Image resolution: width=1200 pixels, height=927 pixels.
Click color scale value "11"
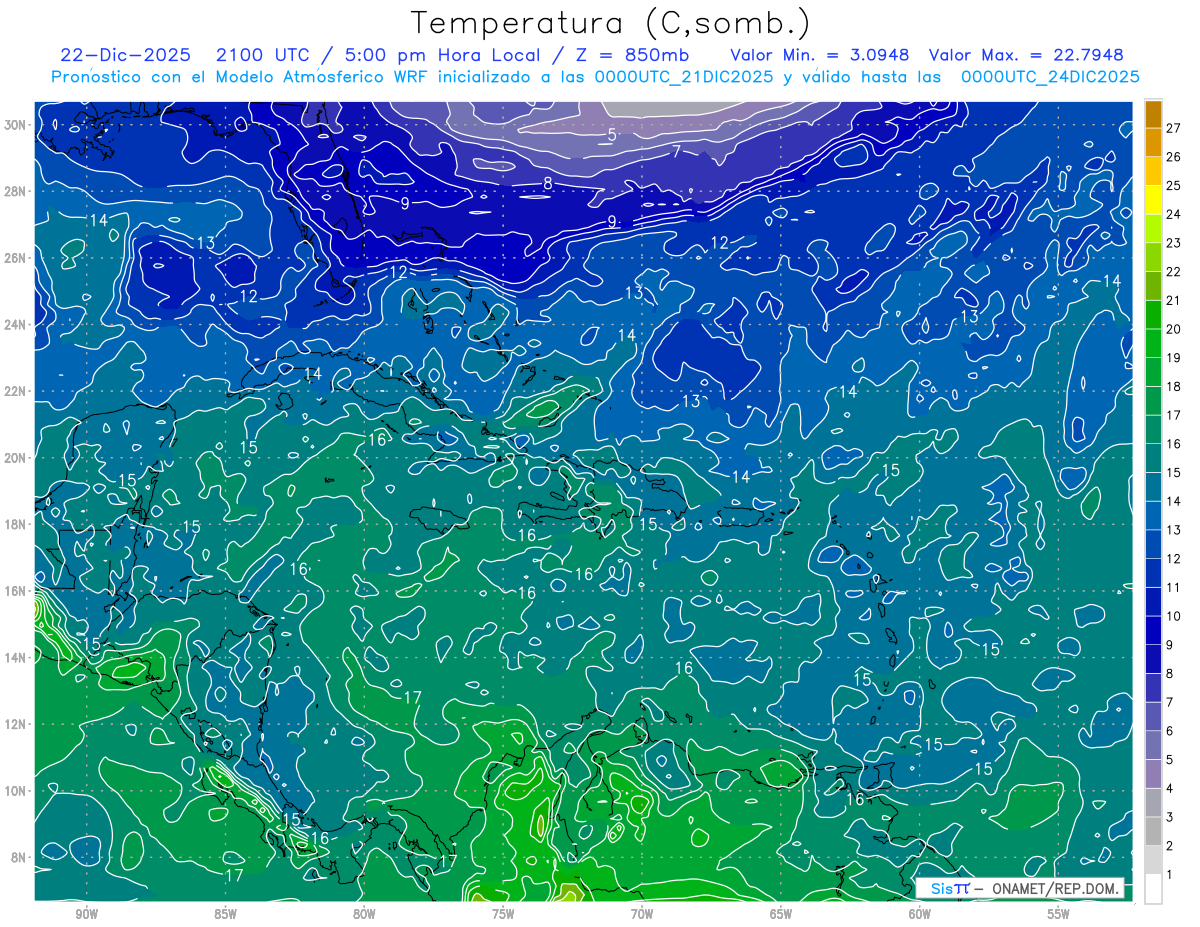click(x=1174, y=587)
